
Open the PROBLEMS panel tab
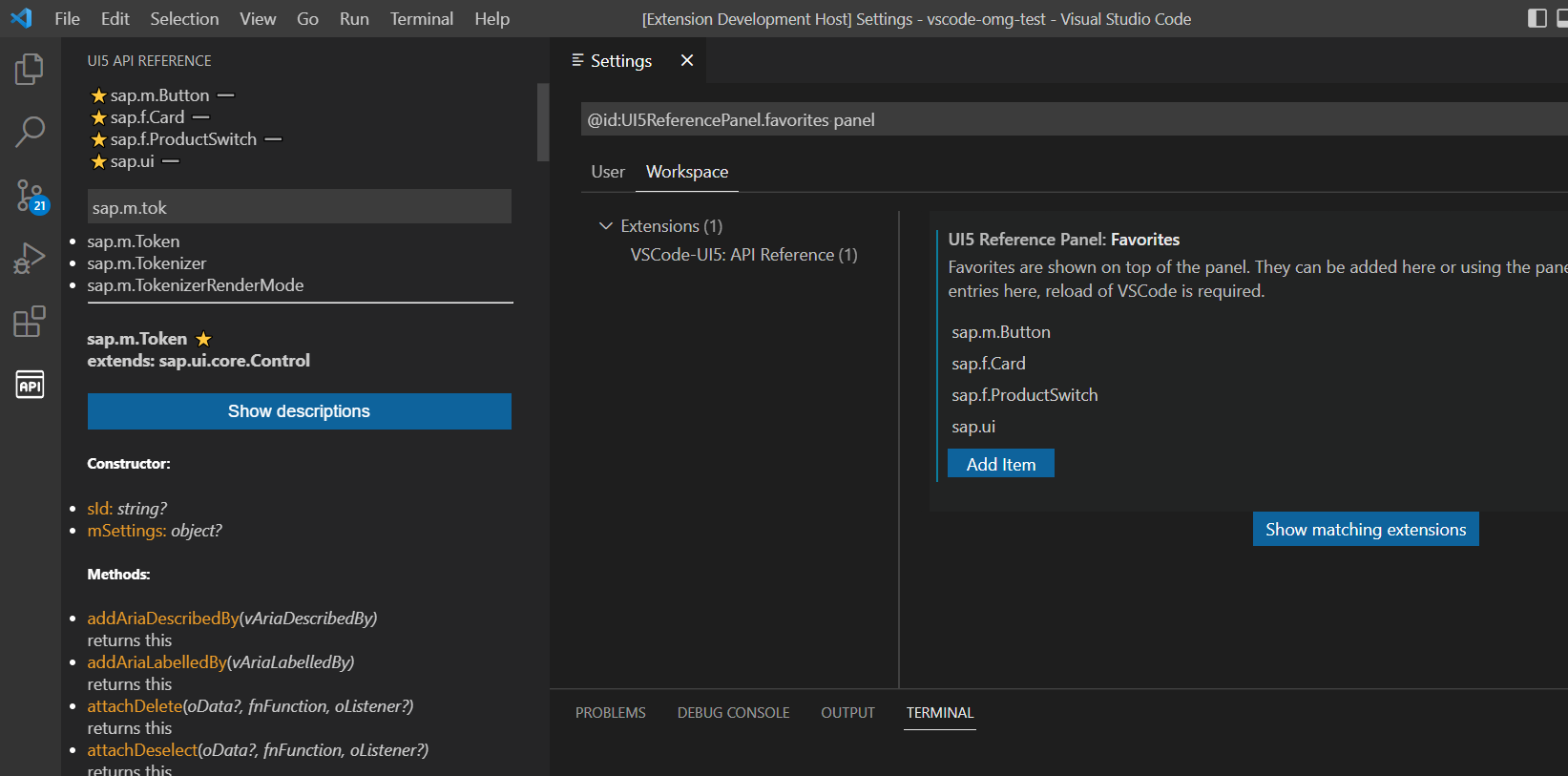pos(611,713)
